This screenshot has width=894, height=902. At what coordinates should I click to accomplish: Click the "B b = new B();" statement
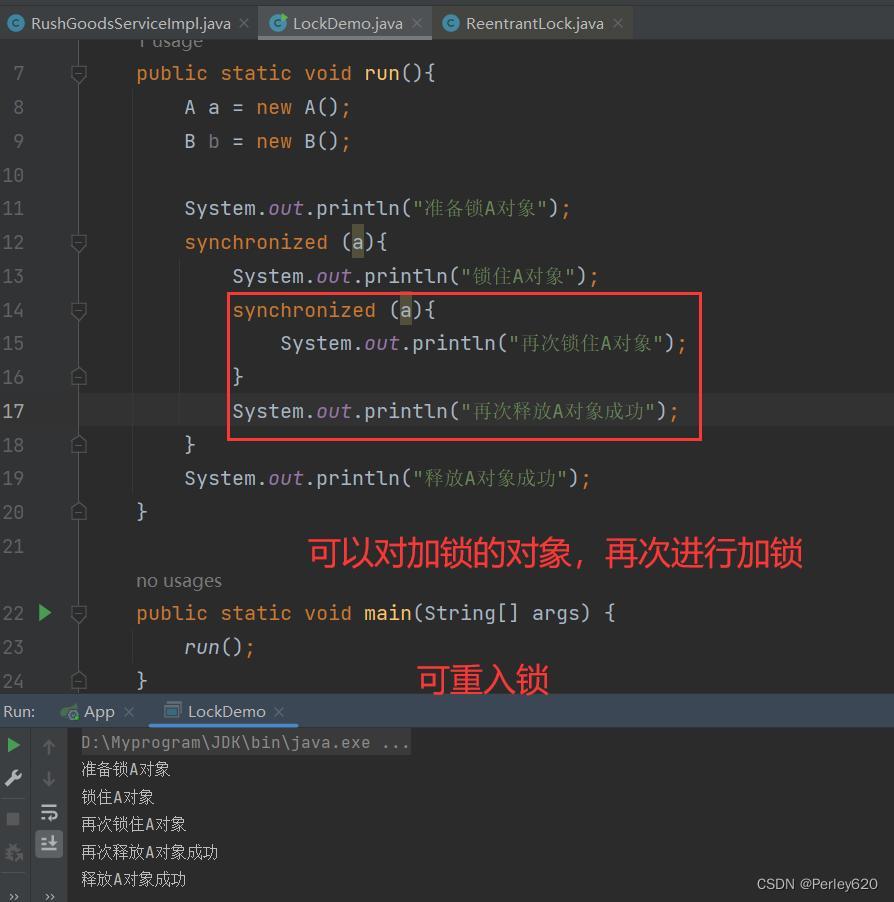[x=268, y=142]
